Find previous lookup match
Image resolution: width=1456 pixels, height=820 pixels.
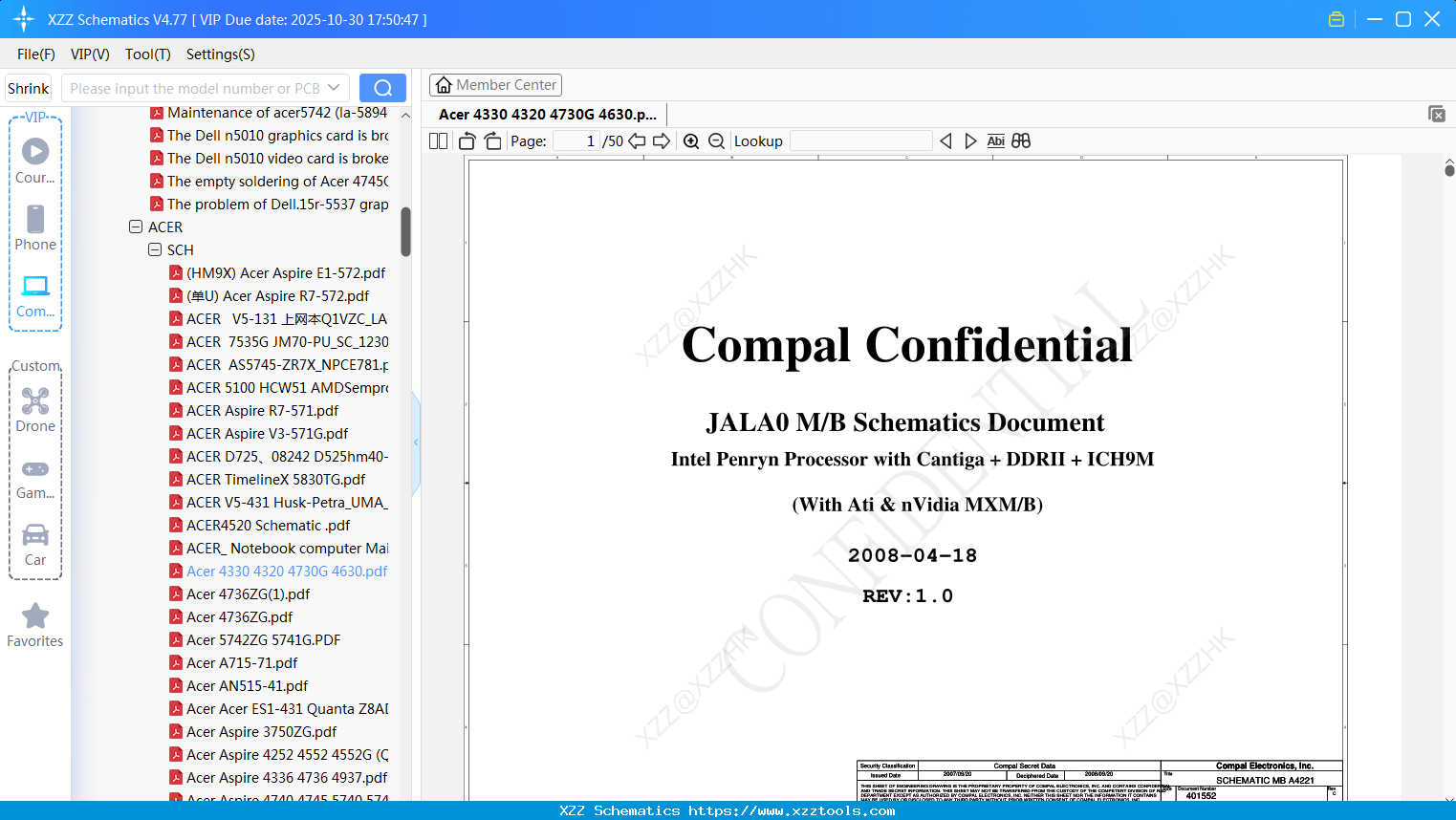coord(945,141)
